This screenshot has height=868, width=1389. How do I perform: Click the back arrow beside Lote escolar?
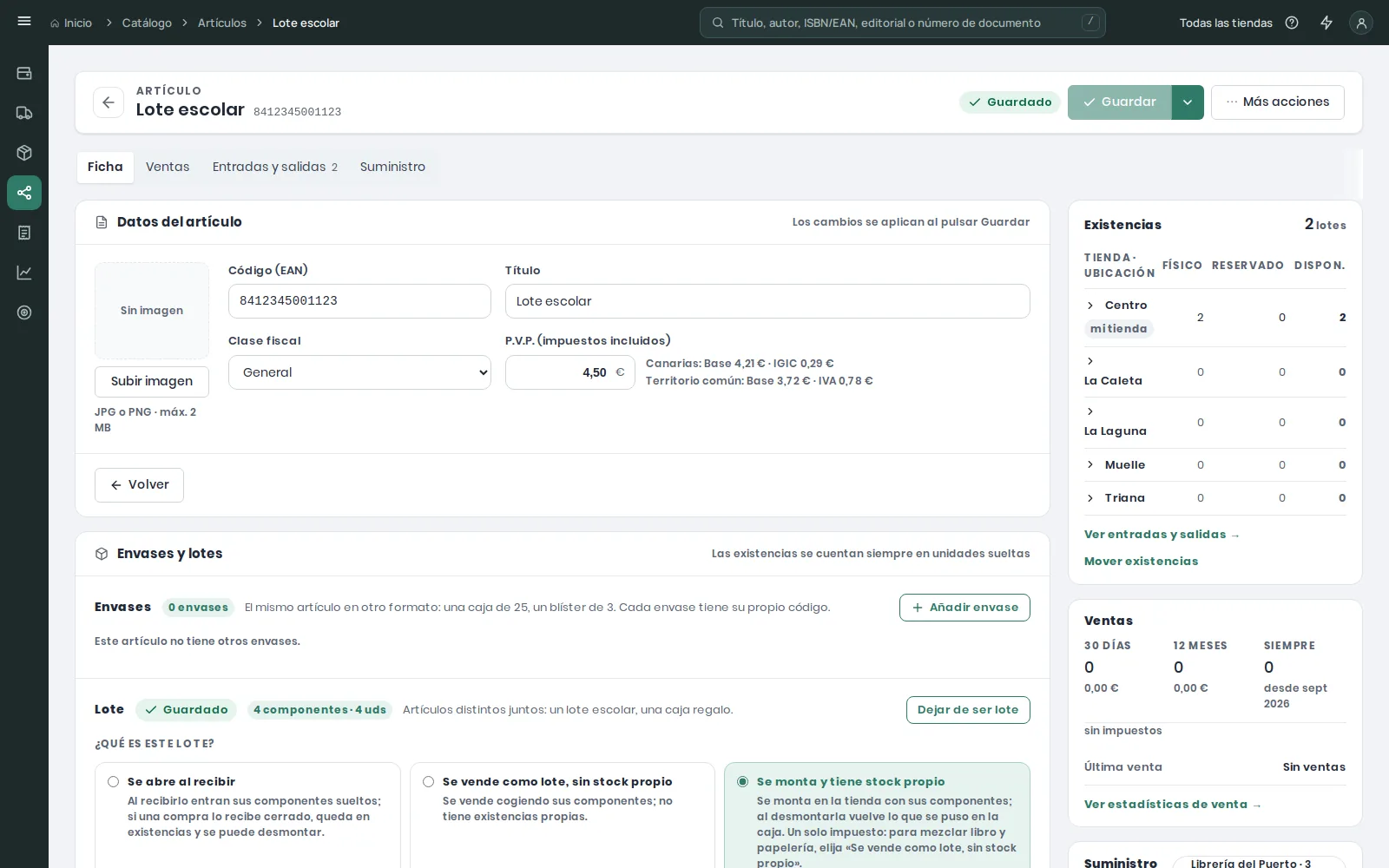tap(109, 102)
